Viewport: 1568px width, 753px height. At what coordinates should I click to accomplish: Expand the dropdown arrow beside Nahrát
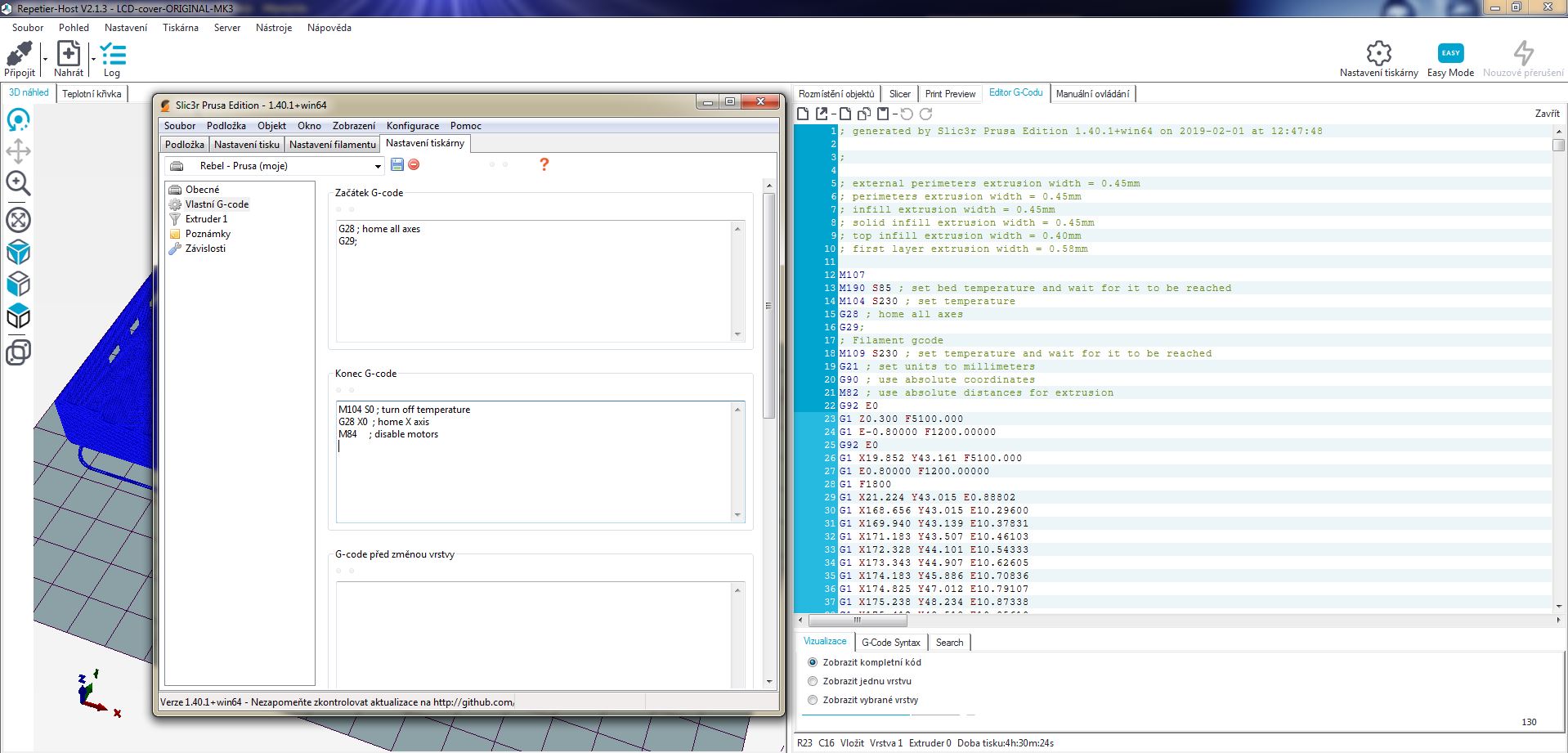pos(93,59)
